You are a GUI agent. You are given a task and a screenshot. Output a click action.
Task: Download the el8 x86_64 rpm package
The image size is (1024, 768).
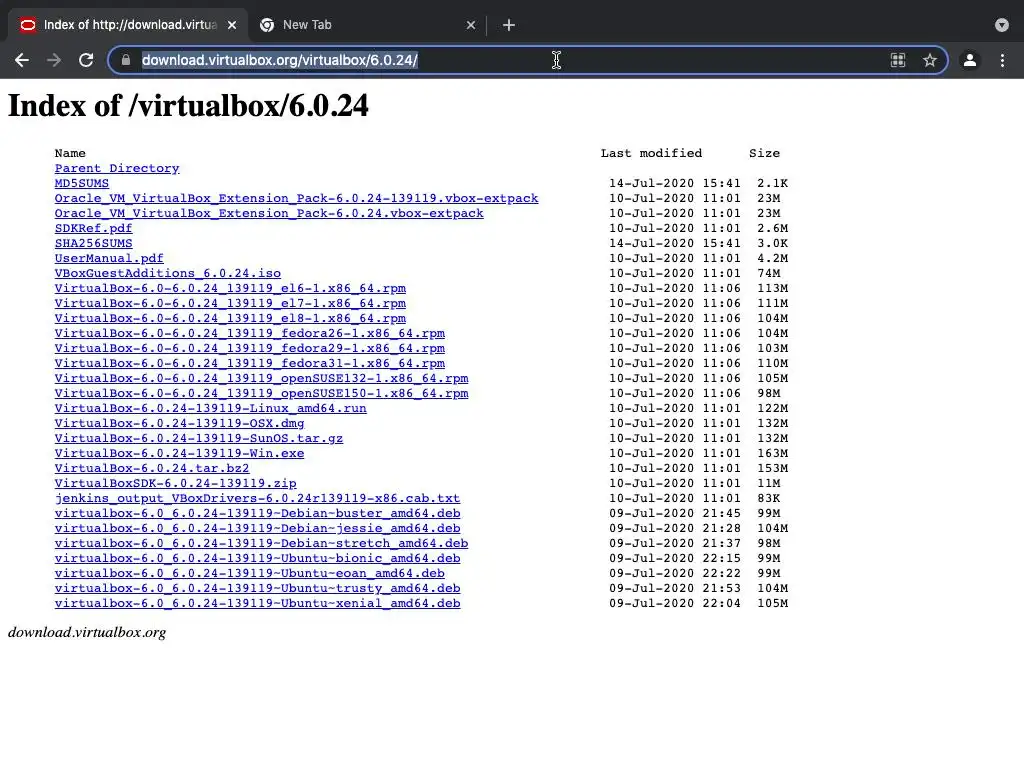coord(230,319)
